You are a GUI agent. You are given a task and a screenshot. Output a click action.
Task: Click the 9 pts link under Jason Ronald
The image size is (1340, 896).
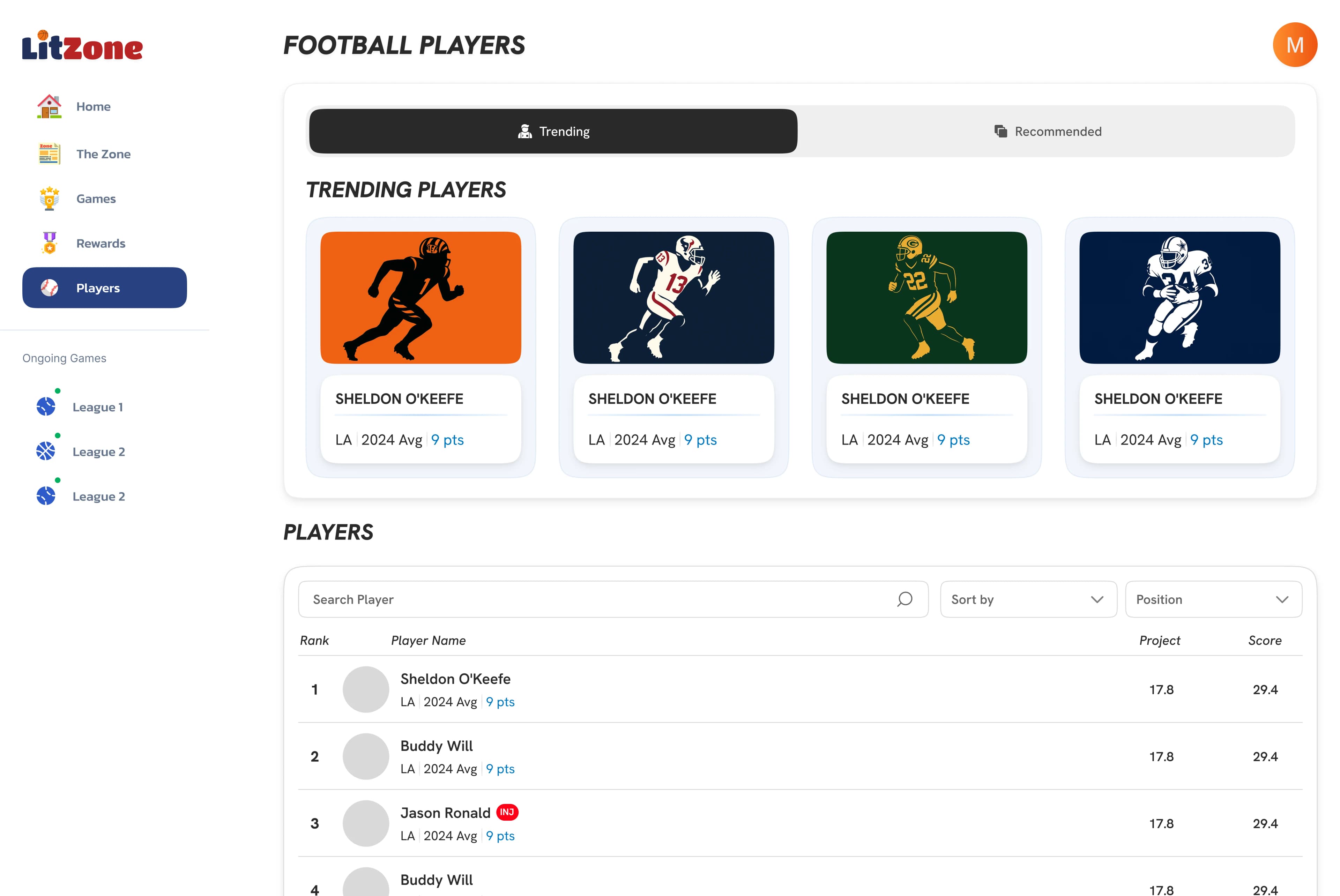click(500, 835)
